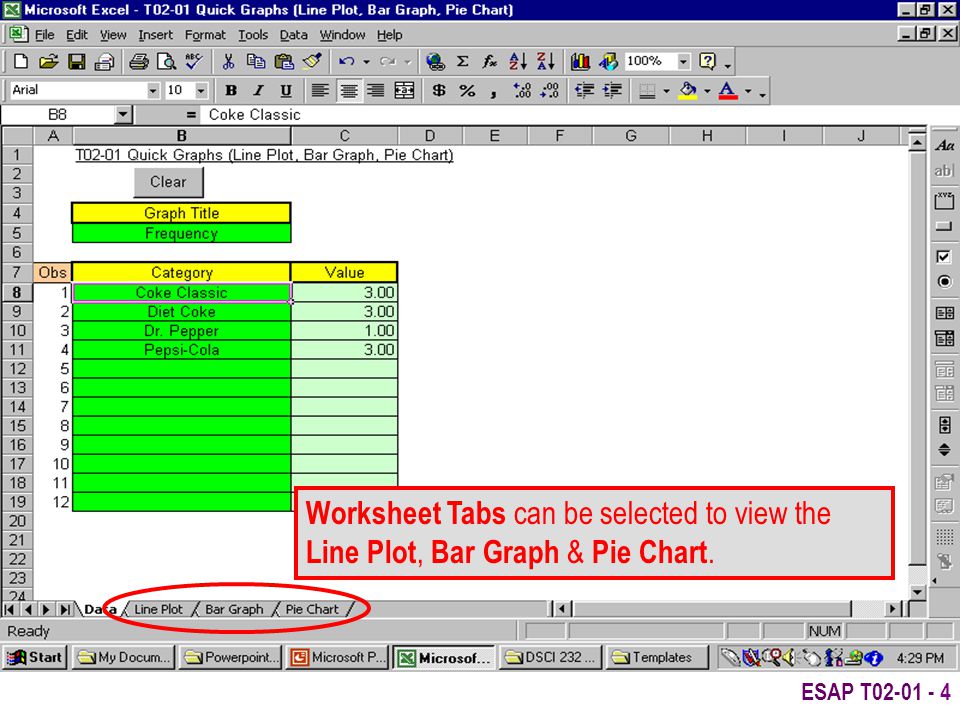960x720 pixels.
Task: Launch the Chart Wizard
Action: point(580,61)
